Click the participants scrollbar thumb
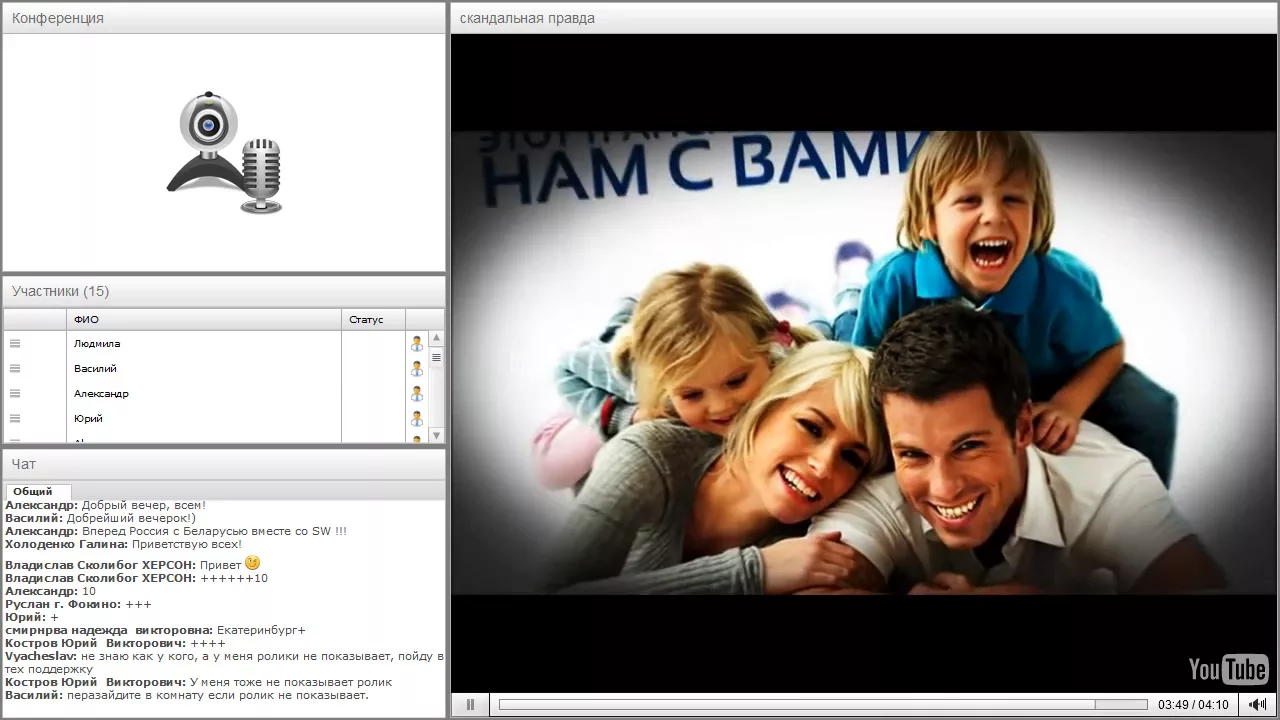 point(436,357)
